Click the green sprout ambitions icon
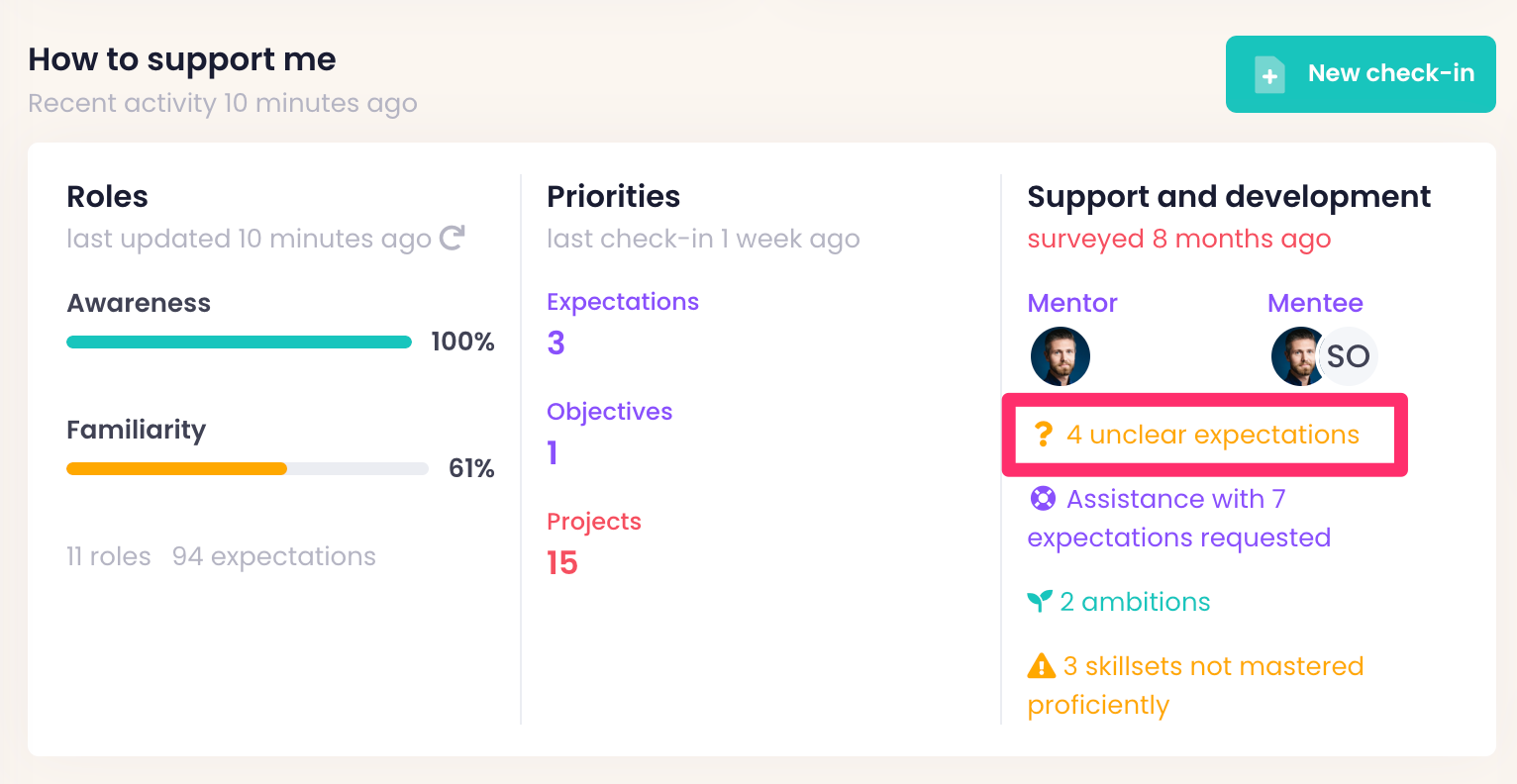 coord(1039,601)
